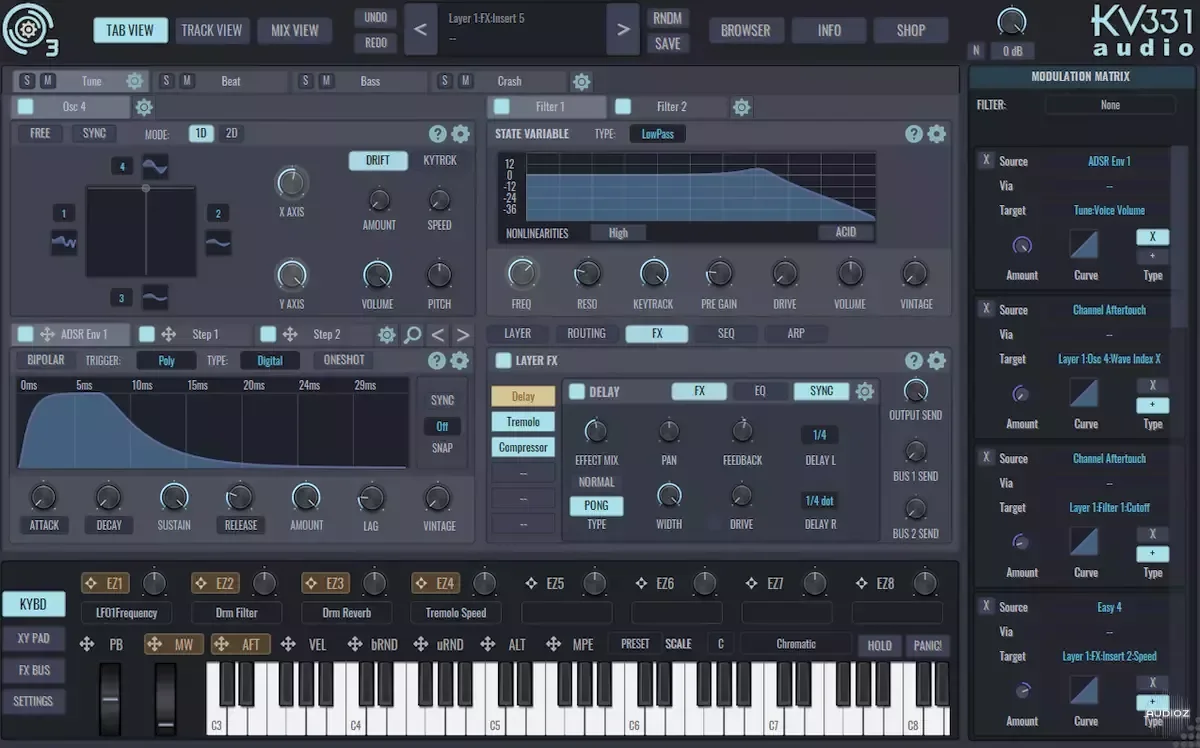The image size is (1200, 748).
Task: Select waveform slot 1 wave icon
Action: point(64,241)
